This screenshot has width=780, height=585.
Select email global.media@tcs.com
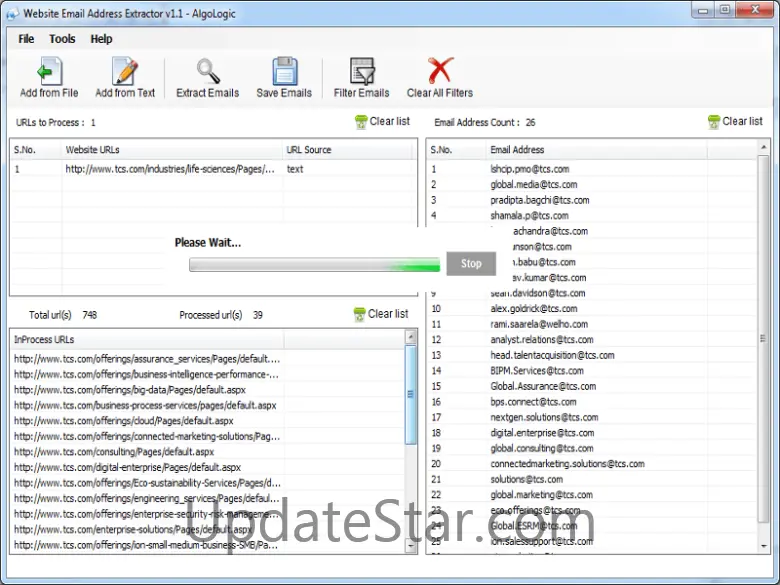[x=530, y=184]
